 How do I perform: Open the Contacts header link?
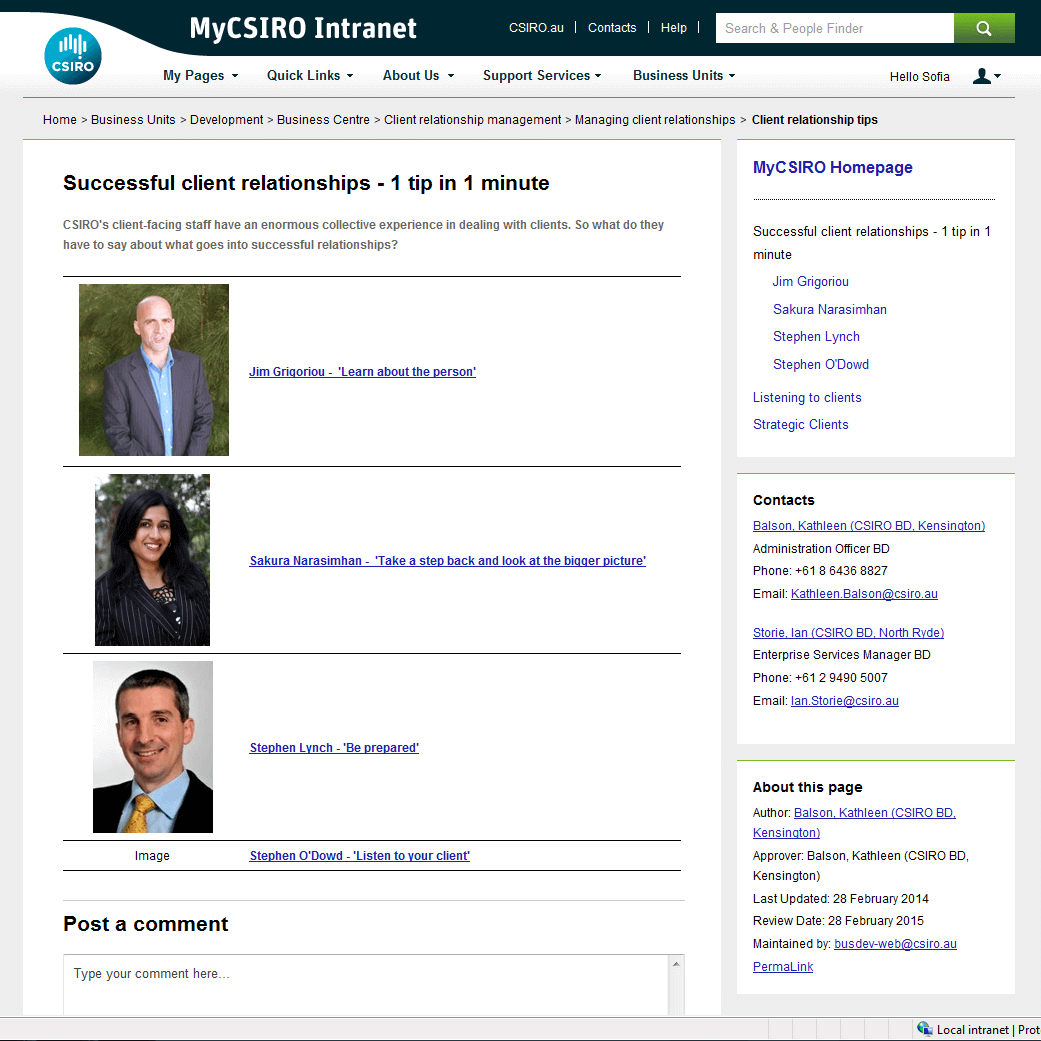pos(612,28)
